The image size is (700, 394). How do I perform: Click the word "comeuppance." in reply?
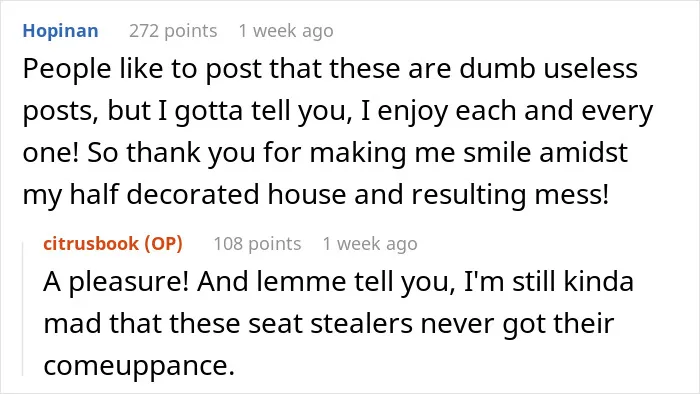point(139,367)
